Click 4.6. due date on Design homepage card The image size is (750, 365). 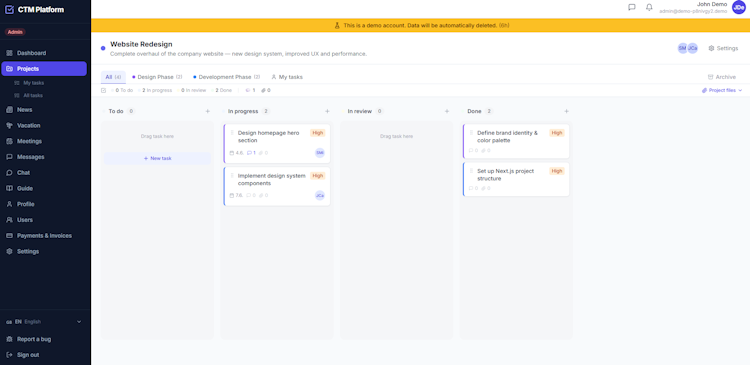click(237, 153)
